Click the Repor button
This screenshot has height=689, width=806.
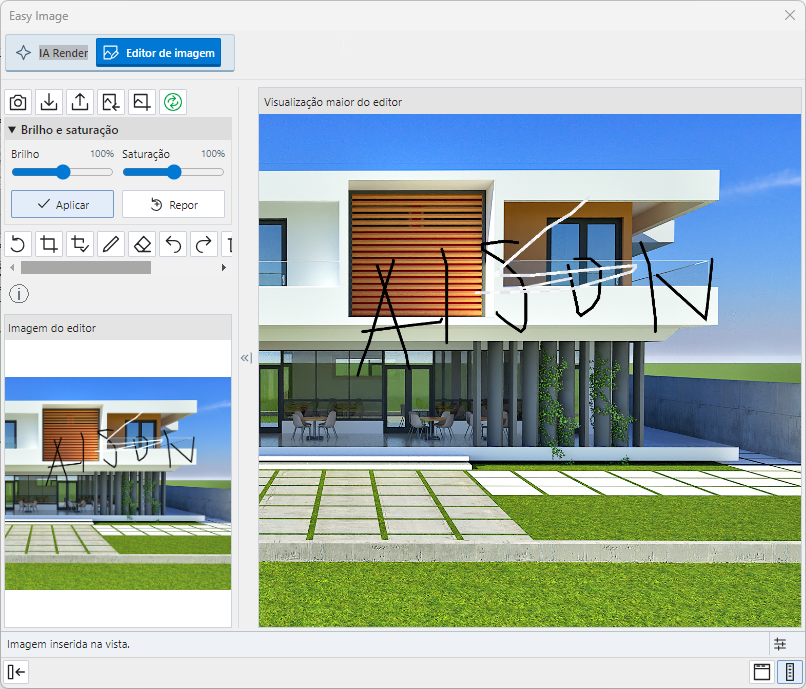[173, 205]
